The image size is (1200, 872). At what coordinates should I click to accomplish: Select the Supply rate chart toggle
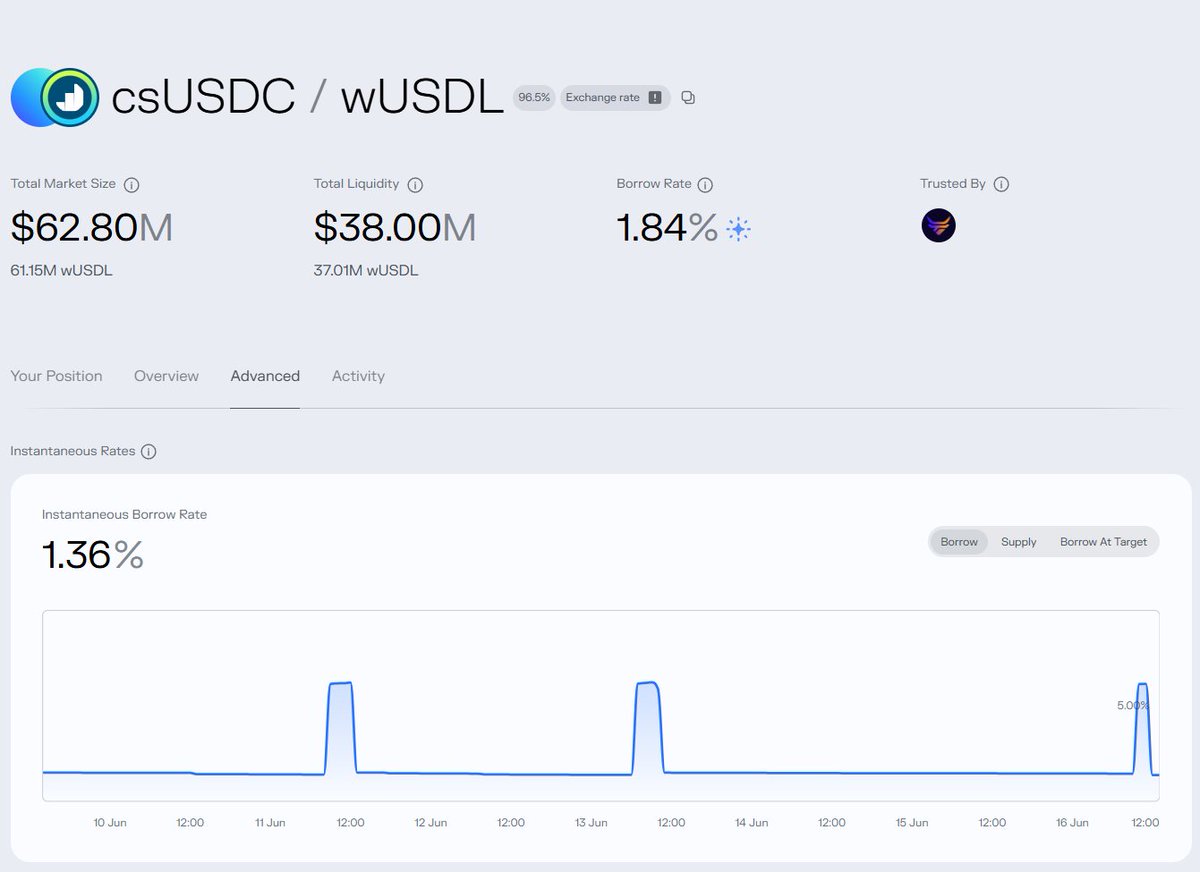point(1019,542)
